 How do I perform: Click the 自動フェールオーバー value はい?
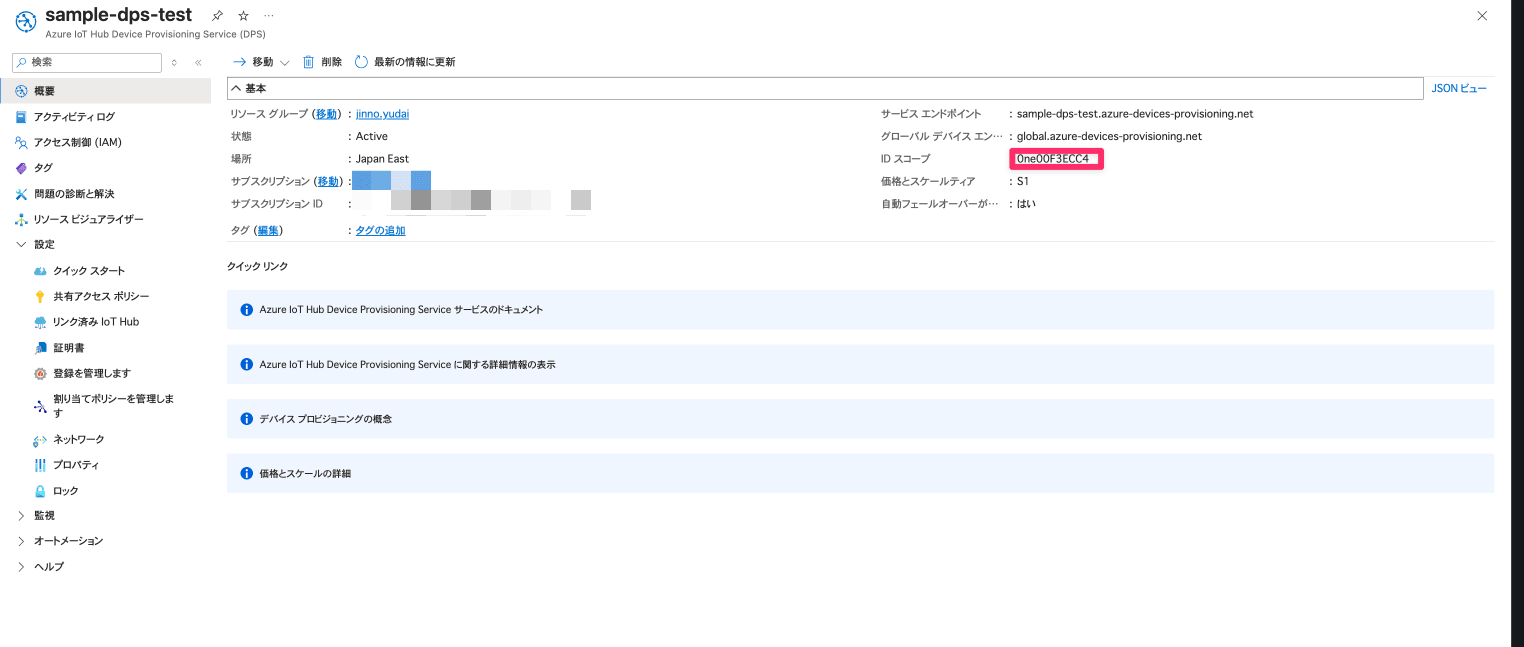1026,204
